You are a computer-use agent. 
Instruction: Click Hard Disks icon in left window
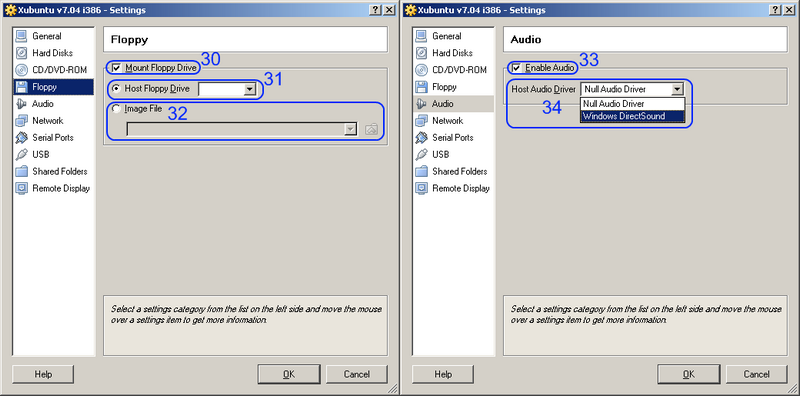(x=21, y=53)
